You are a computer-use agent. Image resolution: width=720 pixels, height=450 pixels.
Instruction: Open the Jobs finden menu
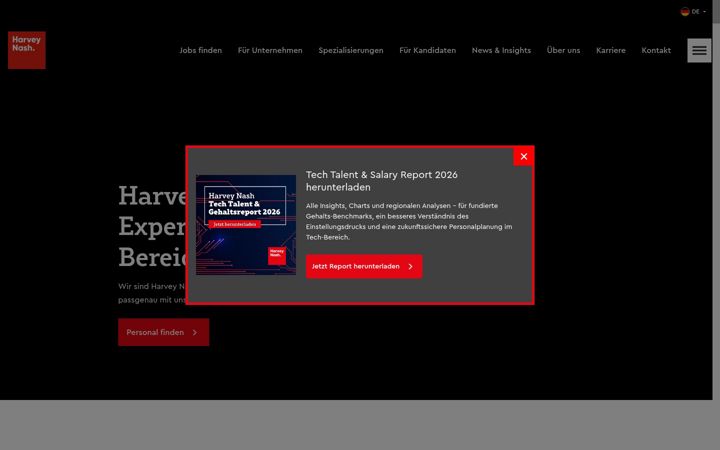click(x=201, y=51)
